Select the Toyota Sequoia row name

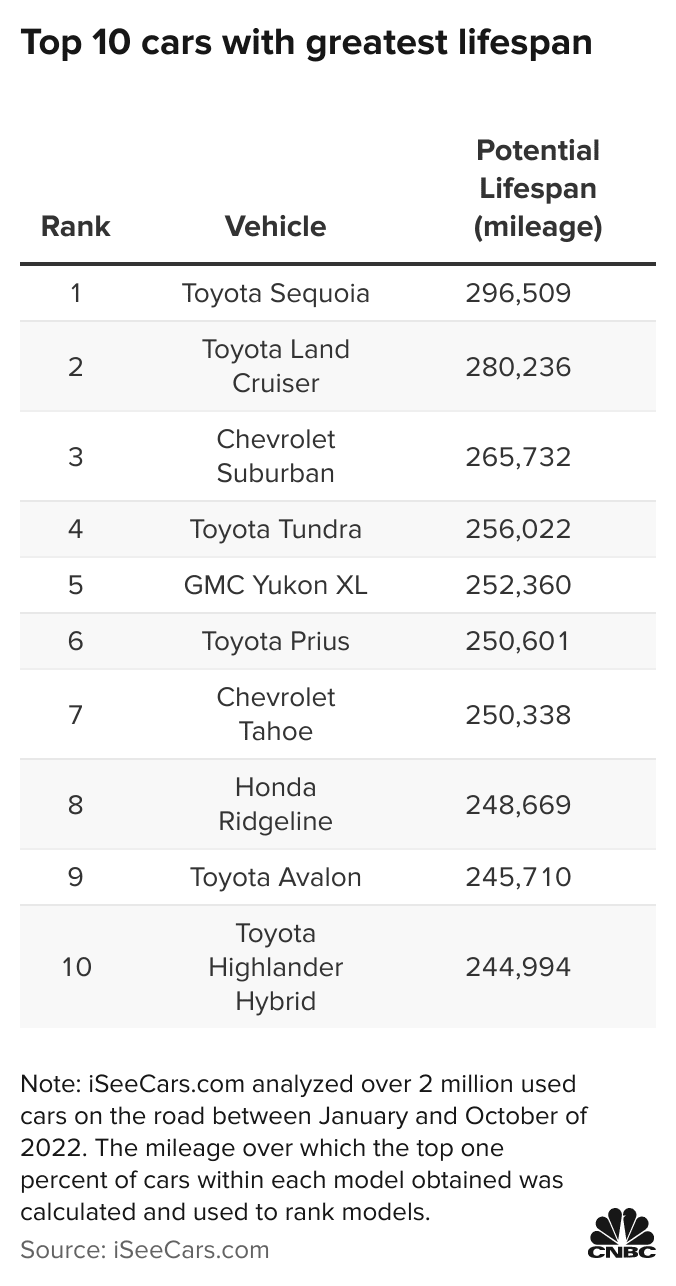coord(275,293)
